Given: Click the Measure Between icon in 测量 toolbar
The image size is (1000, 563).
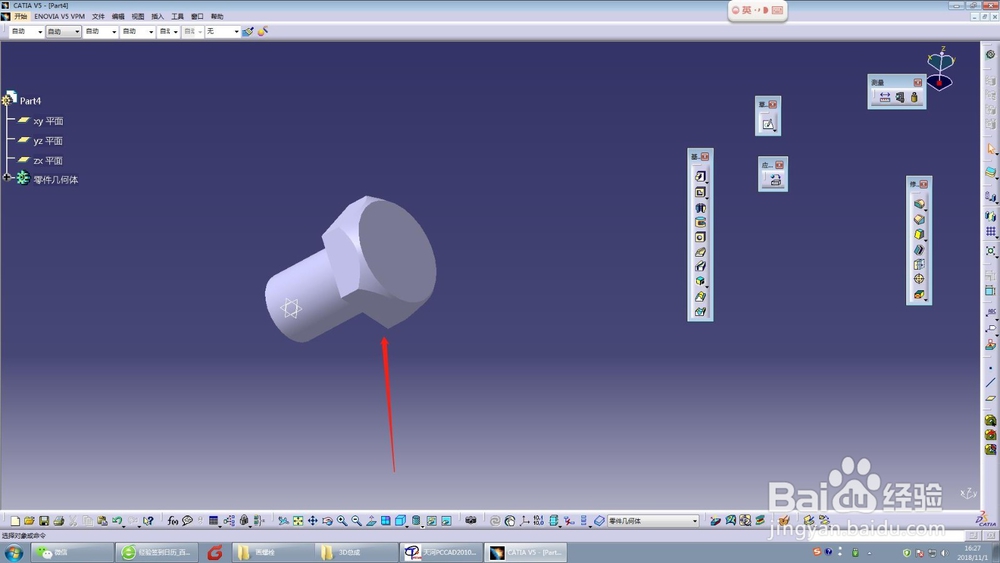Looking at the screenshot, I should (x=885, y=98).
